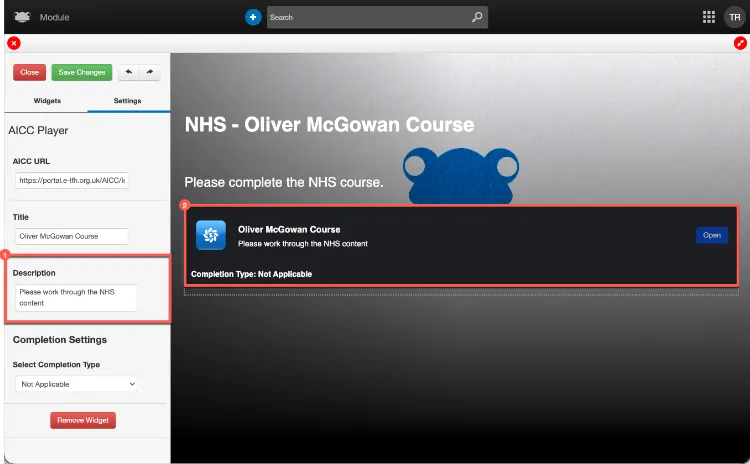The image size is (750, 464).
Task: Click the green Save Changes button
Action: 82,72
